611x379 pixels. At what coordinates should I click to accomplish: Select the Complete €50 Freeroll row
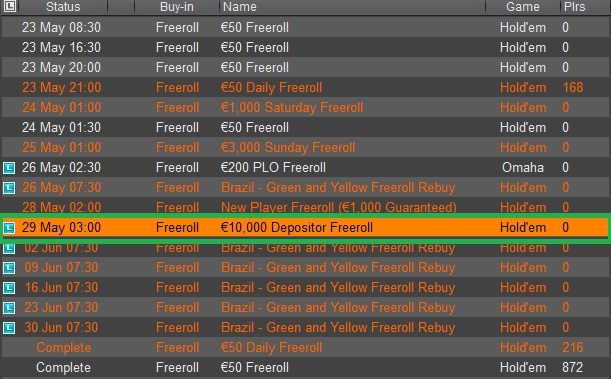pos(306,367)
